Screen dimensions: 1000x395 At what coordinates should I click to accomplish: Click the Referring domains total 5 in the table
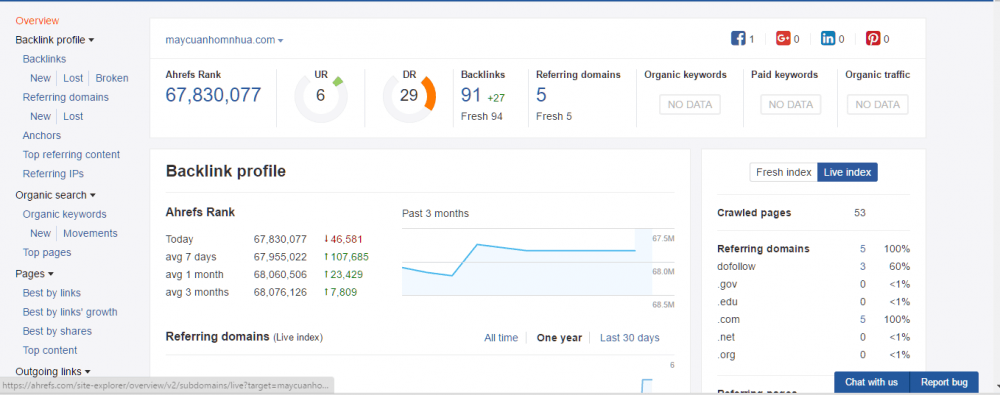click(862, 249)
